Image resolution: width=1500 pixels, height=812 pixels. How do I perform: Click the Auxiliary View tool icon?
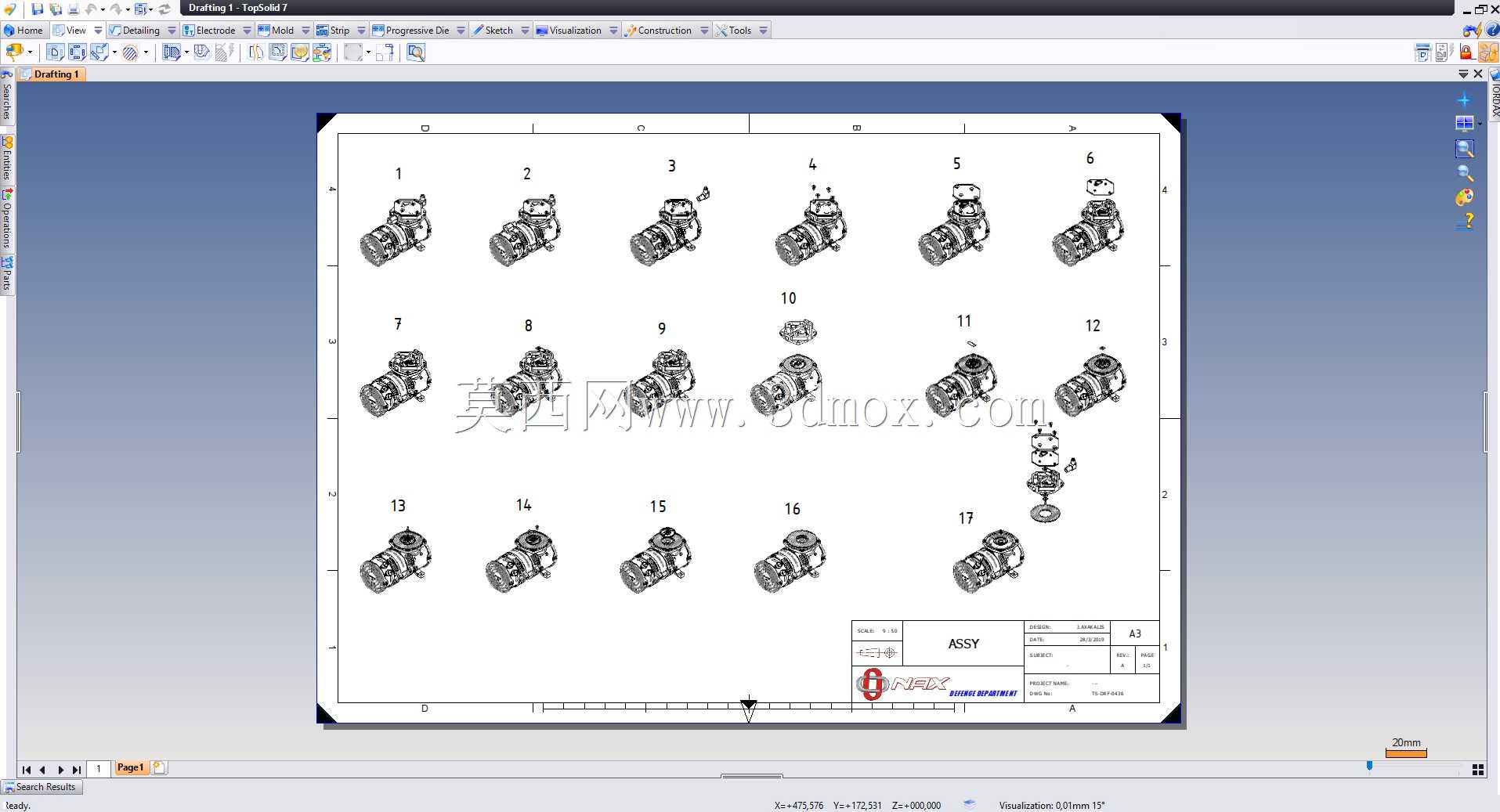pyautogui.click(x=77, y=52)
